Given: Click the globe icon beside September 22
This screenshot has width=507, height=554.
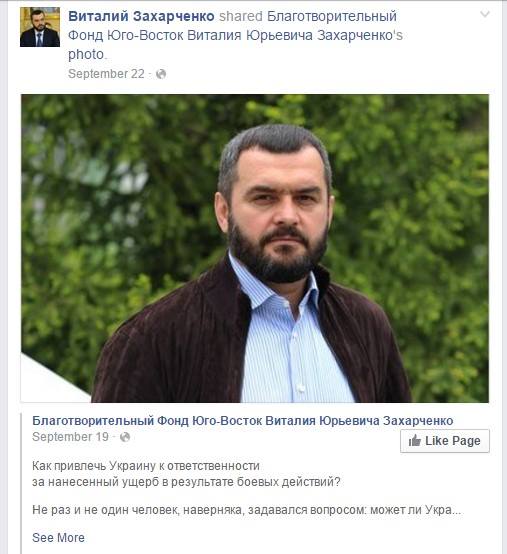Looking at the screenshot, I should pos(161,74).
